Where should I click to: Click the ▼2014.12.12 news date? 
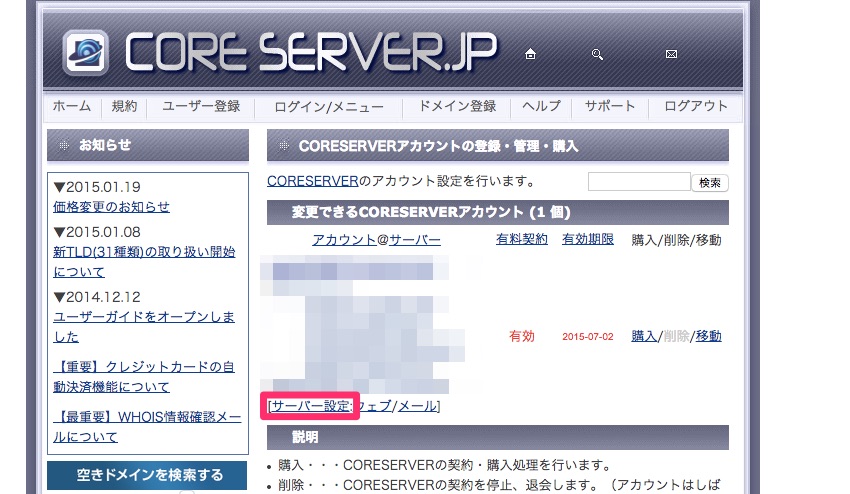pyautogui.click(x=97, y=297)
